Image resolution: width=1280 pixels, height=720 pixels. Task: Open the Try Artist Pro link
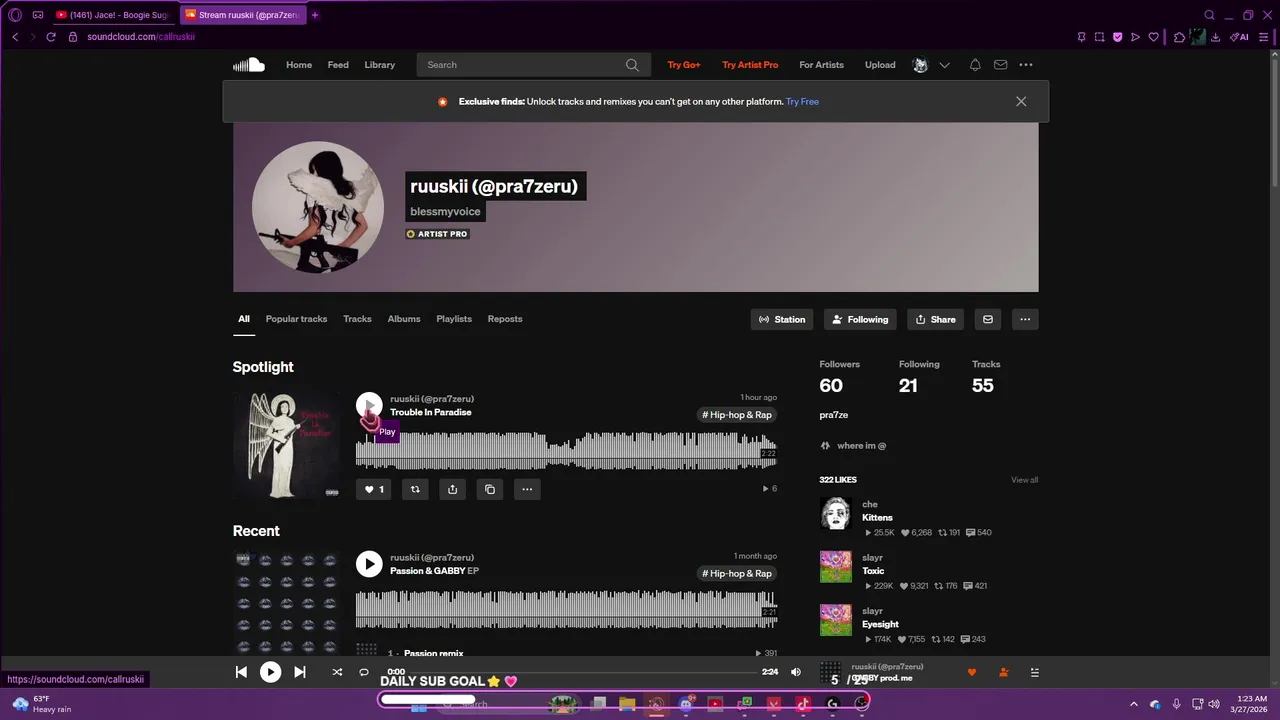750,65
